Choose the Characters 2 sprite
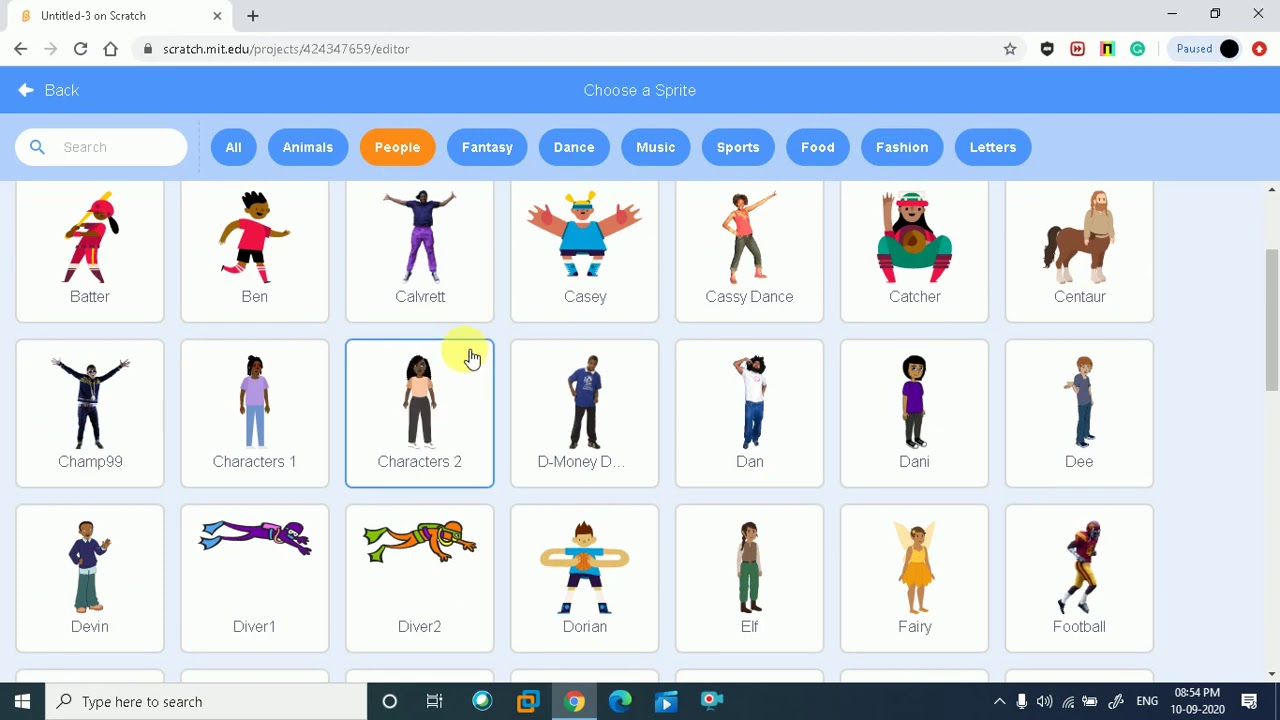 click(419, 413)
